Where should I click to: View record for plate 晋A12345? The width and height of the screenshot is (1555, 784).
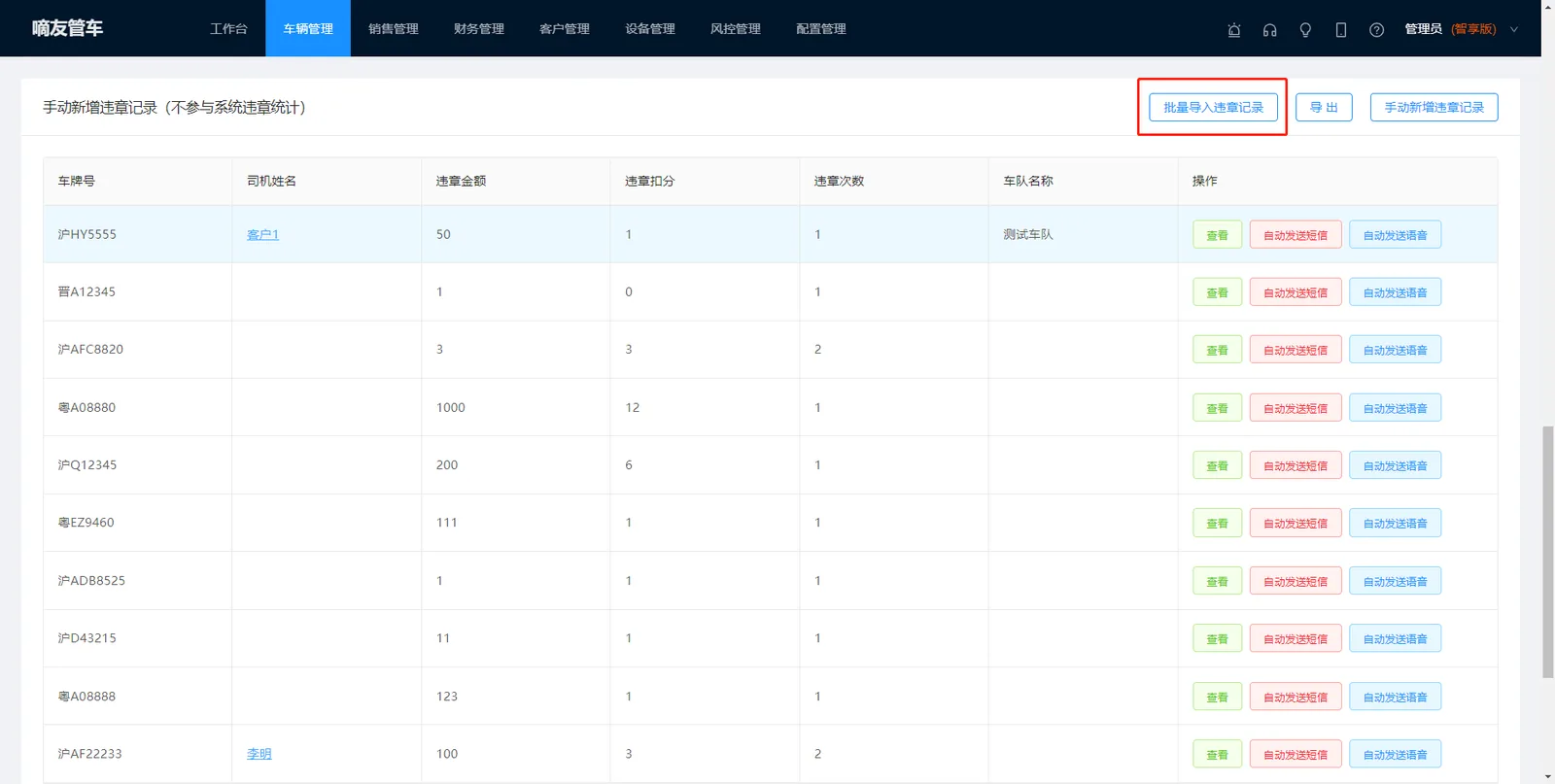1217,292
